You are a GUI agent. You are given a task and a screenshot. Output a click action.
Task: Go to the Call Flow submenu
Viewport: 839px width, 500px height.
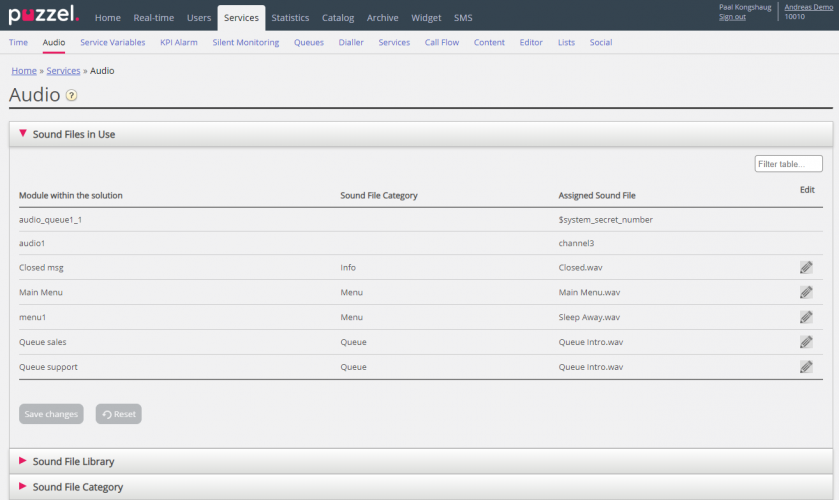tap(441, 42)
